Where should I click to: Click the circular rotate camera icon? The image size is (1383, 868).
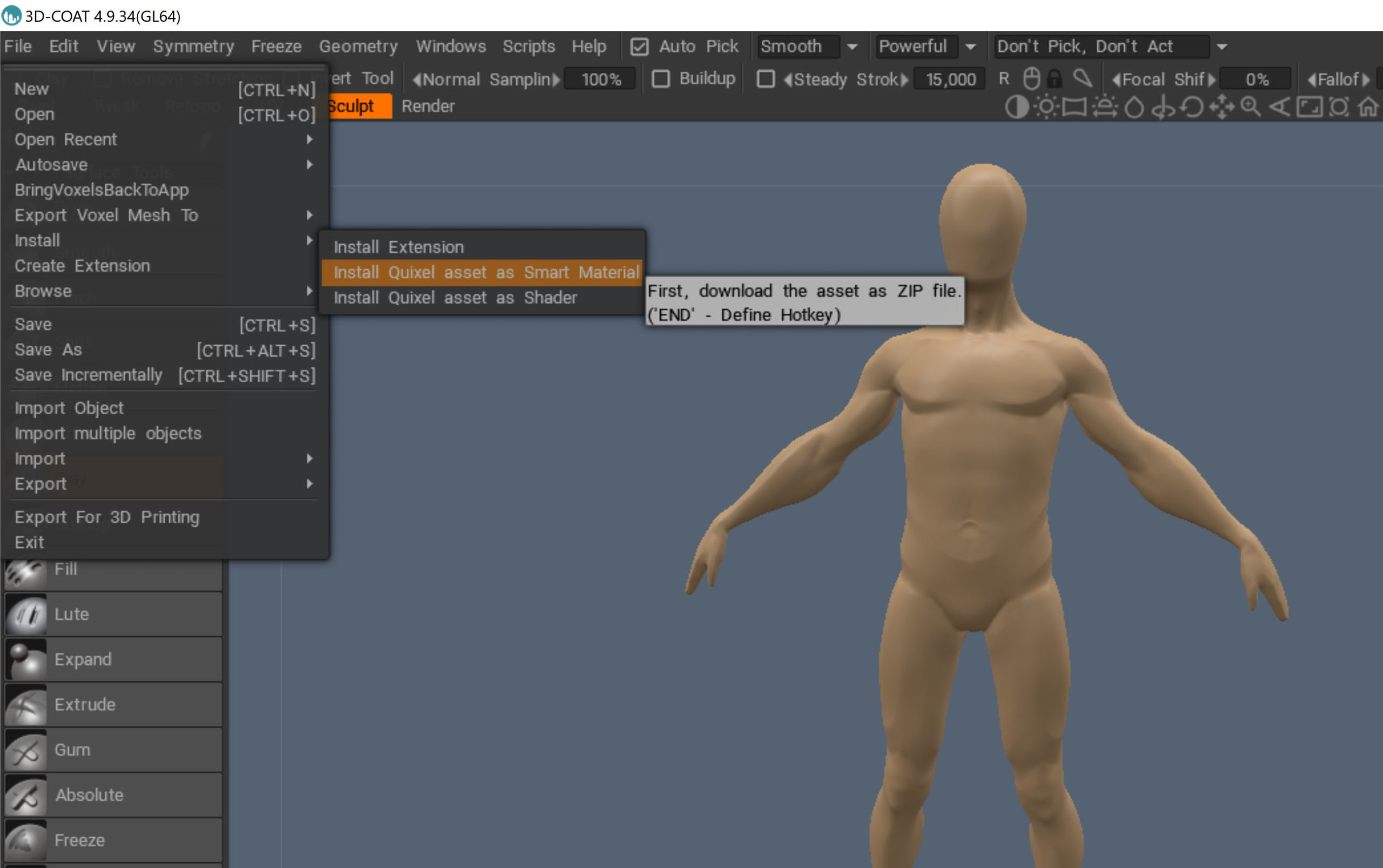[x=1192, y=107]
